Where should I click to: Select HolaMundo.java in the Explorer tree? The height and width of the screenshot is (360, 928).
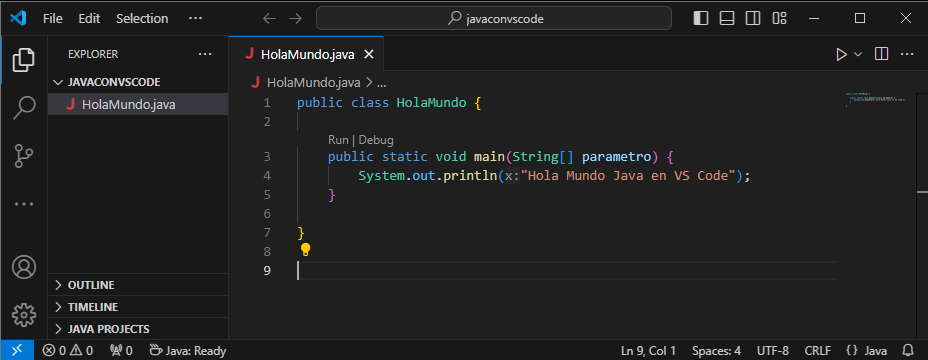pos(138,105)
